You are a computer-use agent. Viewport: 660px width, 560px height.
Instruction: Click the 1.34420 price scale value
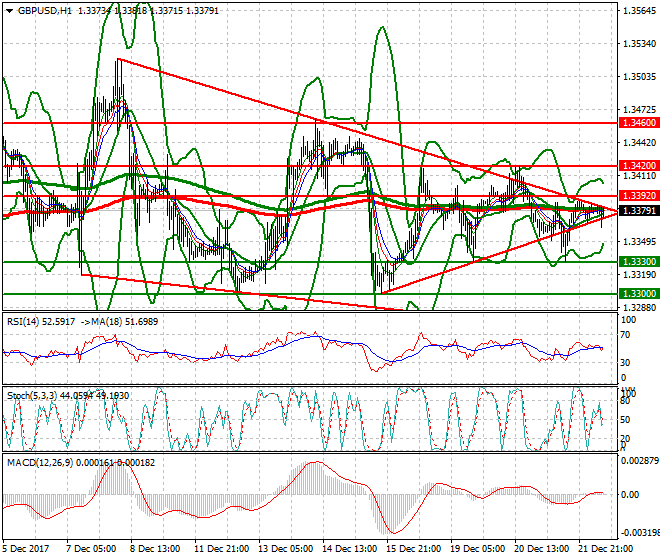(639, 143)
